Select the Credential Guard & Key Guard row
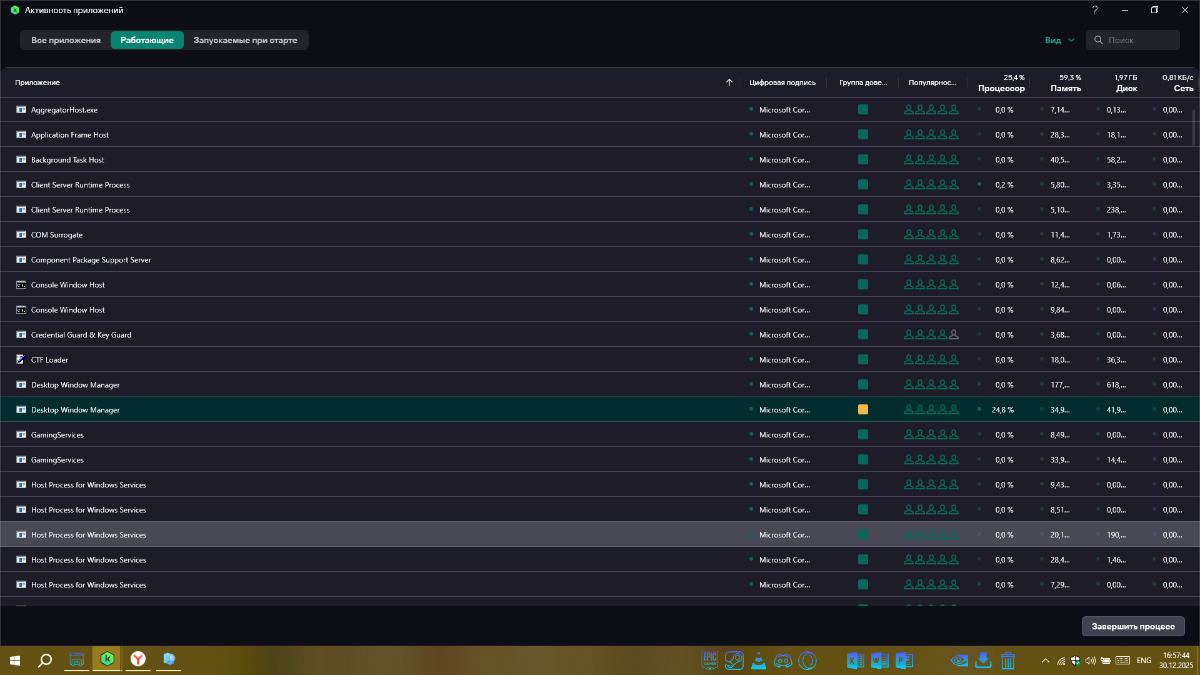This screenshot has height=675, width=1200. (x=597, y=335)
